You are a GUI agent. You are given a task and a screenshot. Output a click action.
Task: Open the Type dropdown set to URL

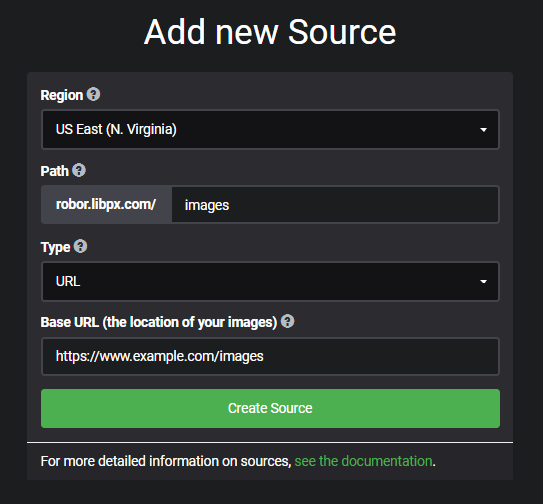270,281
